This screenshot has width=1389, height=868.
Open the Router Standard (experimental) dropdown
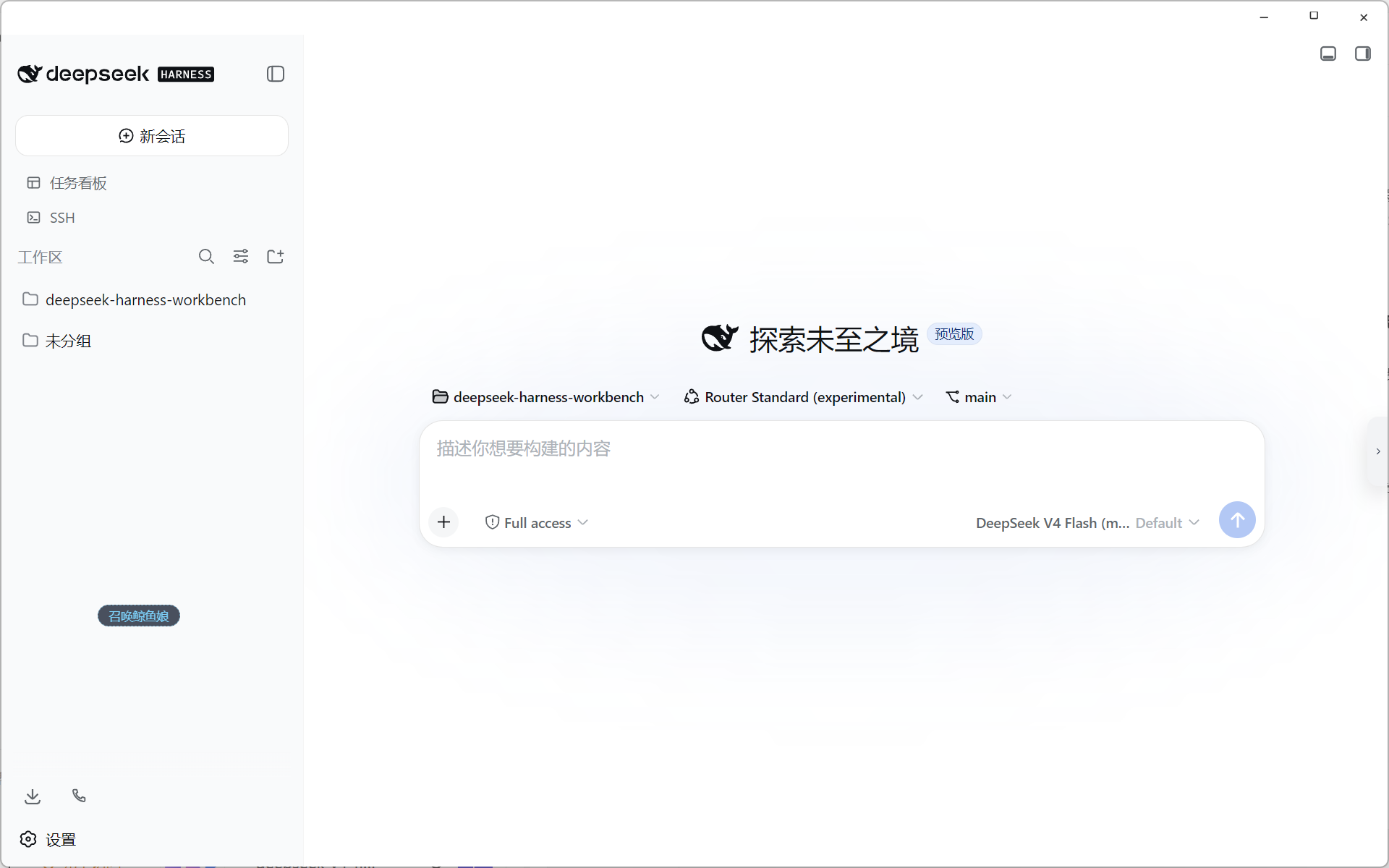804,397
